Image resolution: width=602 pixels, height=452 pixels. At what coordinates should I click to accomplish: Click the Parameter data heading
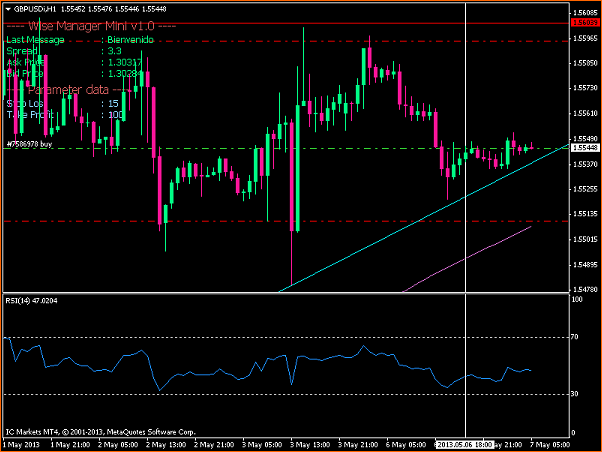pyautogui.click(x=68, y=90)
